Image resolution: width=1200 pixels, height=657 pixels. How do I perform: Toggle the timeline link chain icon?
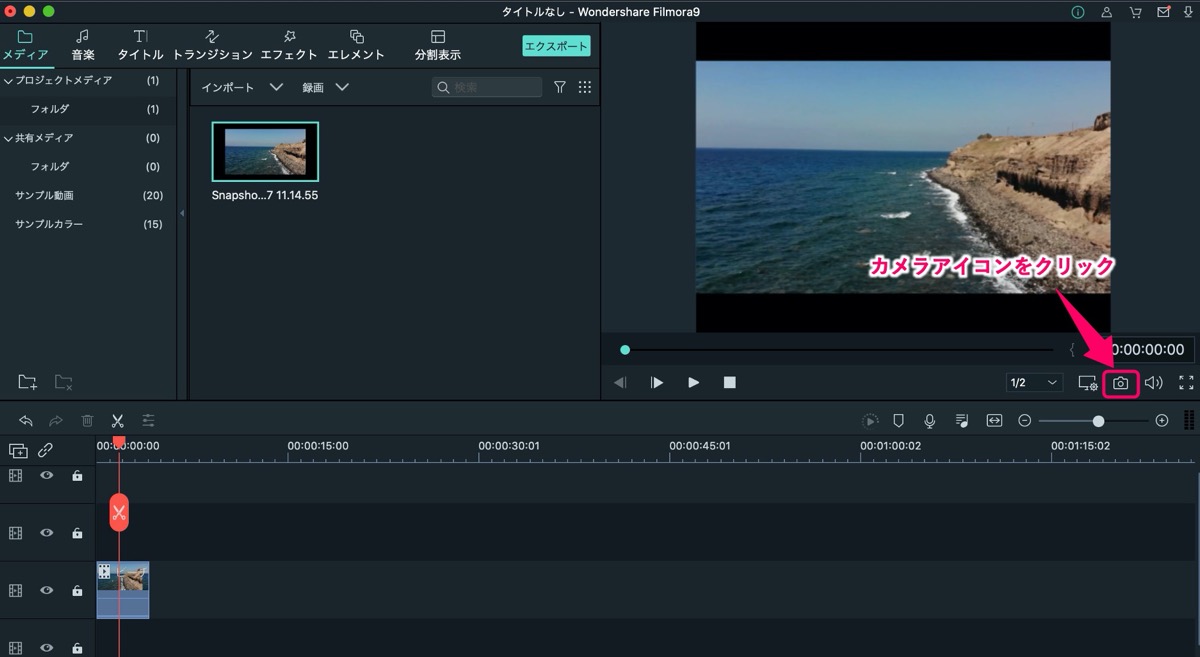(x=45, y=451)
